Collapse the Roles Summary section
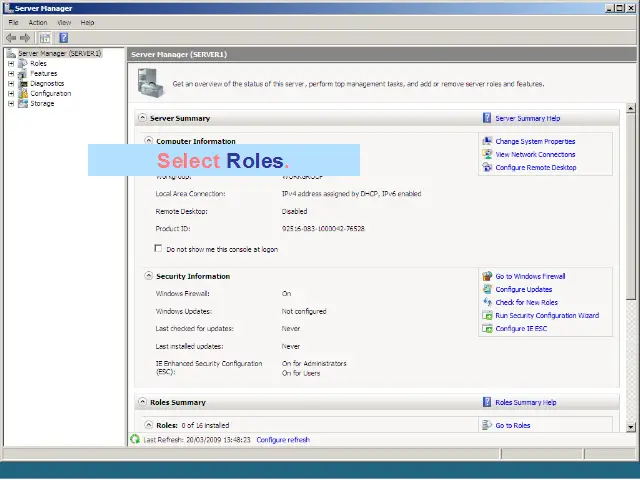This screenshot has height=480, width=640. coord(142,402)
